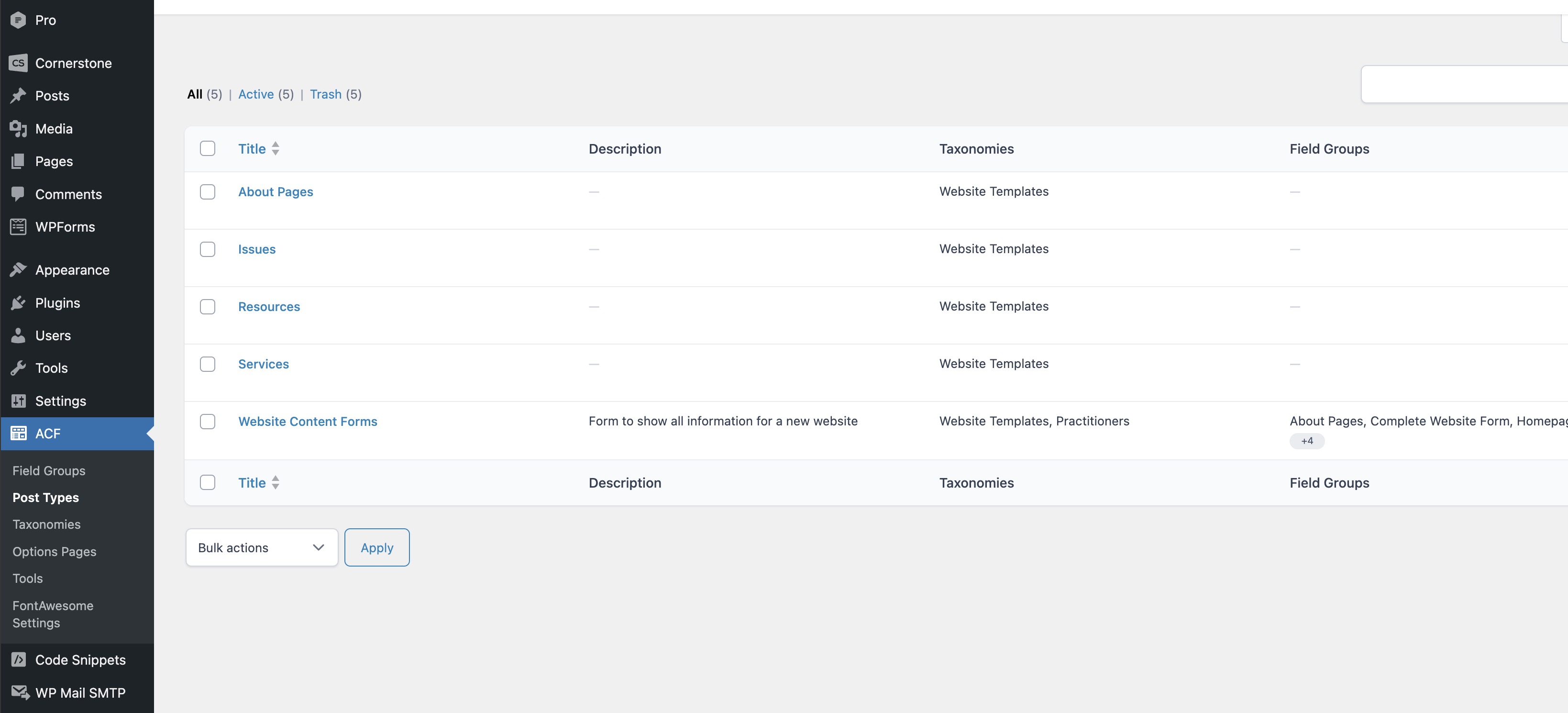The height and width of the screenshot is (713, 1568).
Task: Open the Bulk actions dropdown
Action: [262, 547]
